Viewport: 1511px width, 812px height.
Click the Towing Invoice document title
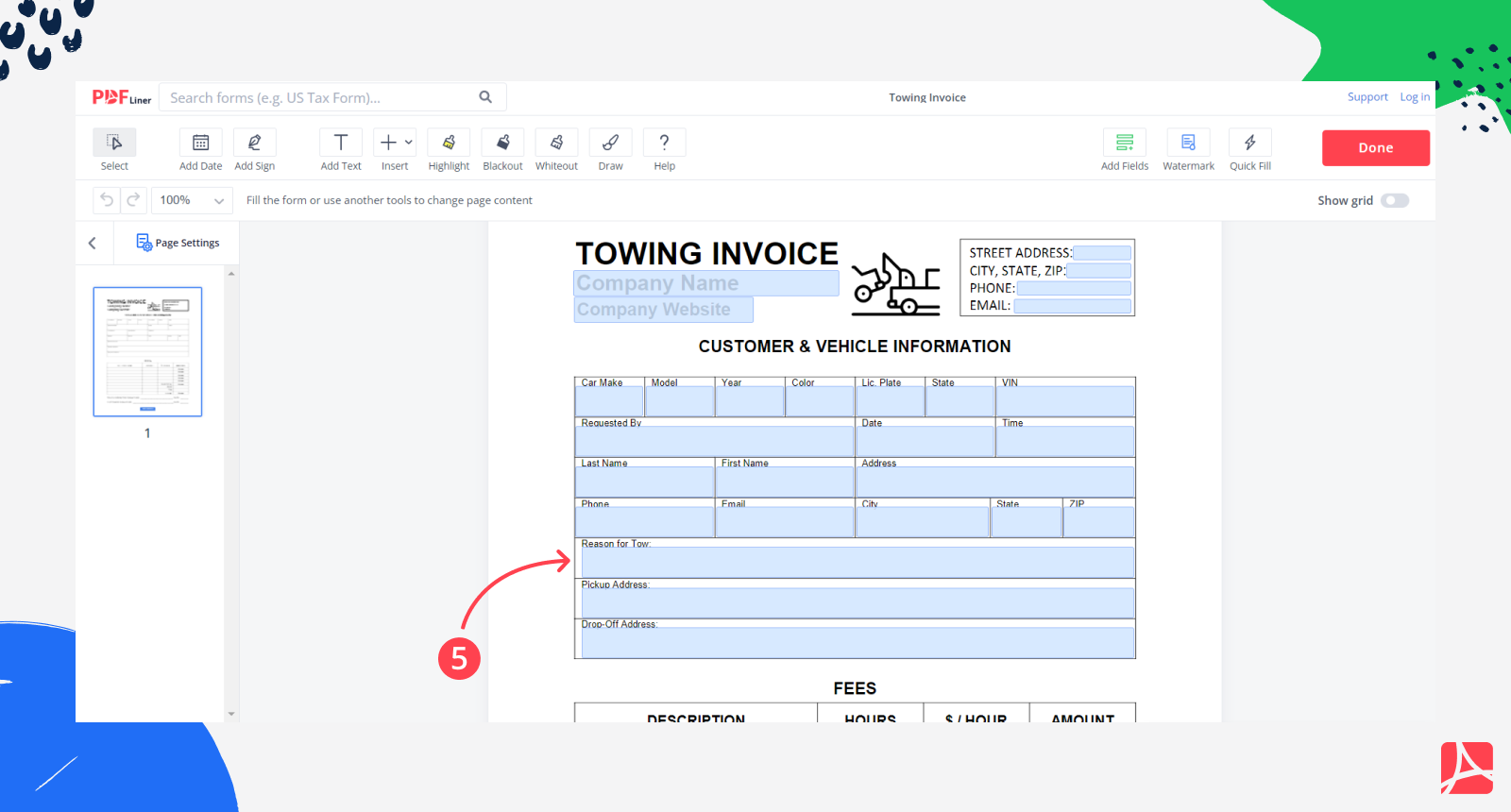pyautogui.click(x=927, y=97)
